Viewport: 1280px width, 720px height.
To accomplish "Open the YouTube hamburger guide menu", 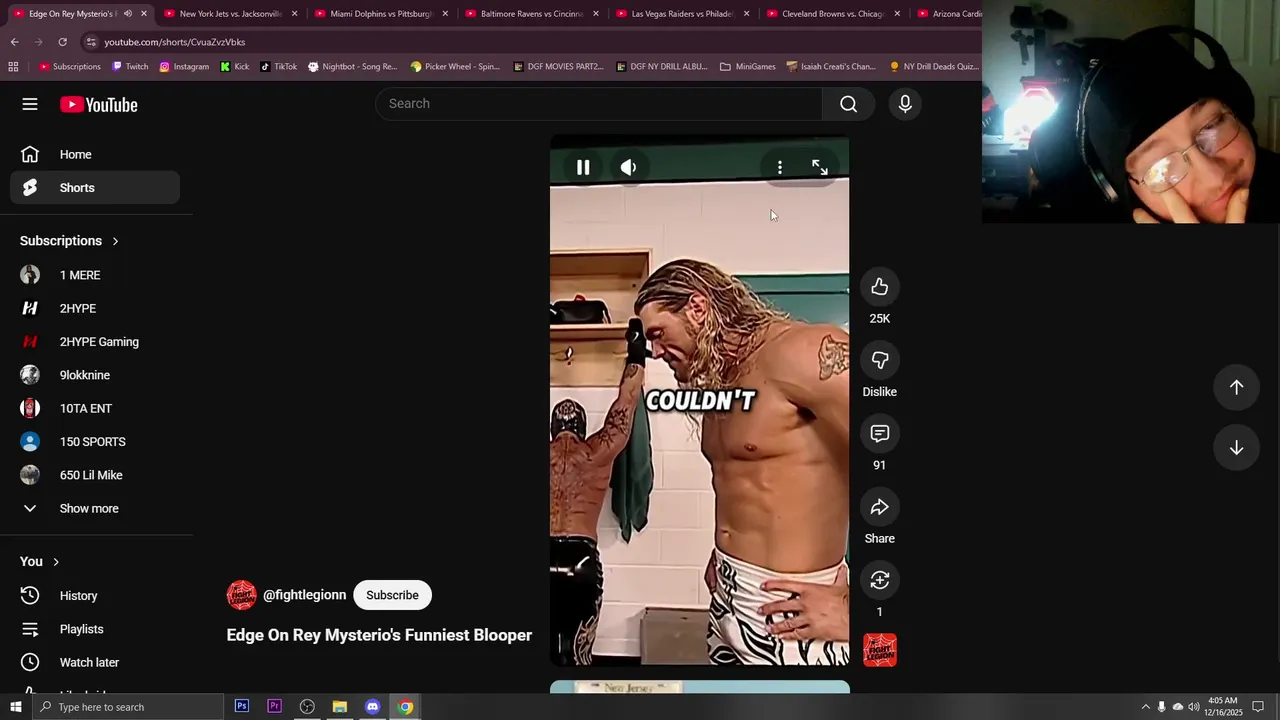I will [x=30, y=104].
